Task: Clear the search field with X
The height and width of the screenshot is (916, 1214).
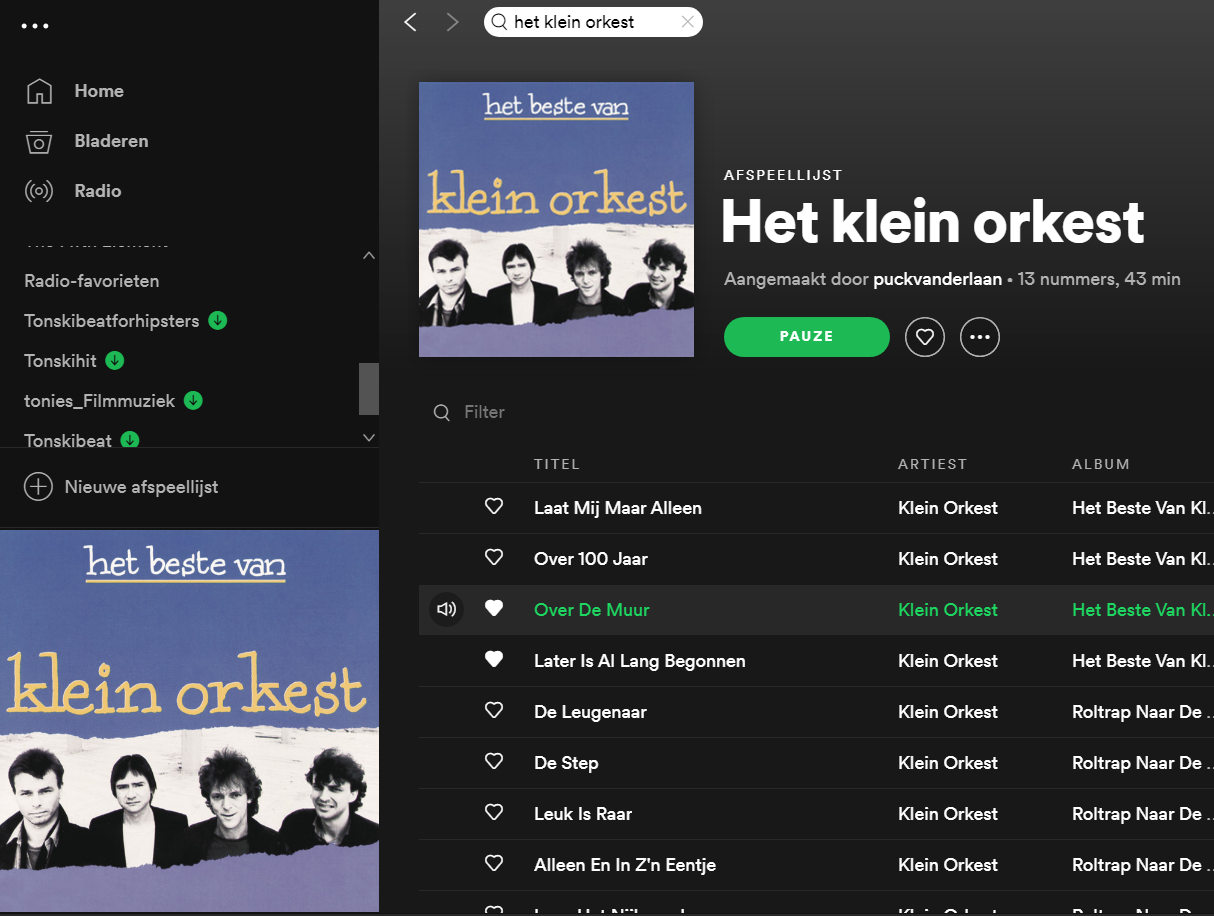Action: (x=687, y=22)
